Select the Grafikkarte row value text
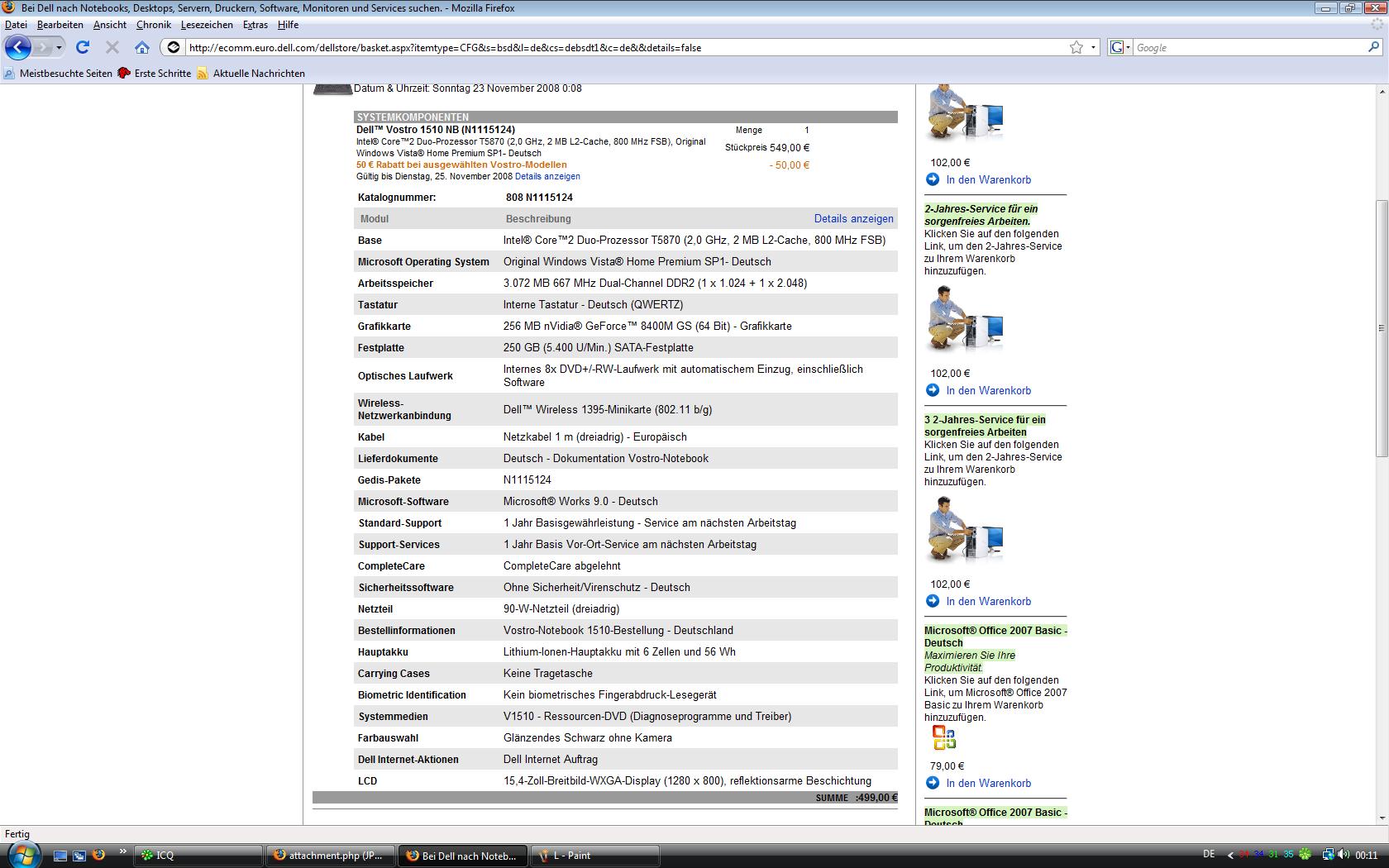Image resolution: width=1389 pixels, height=868 pixels. (x=647, y=326)
